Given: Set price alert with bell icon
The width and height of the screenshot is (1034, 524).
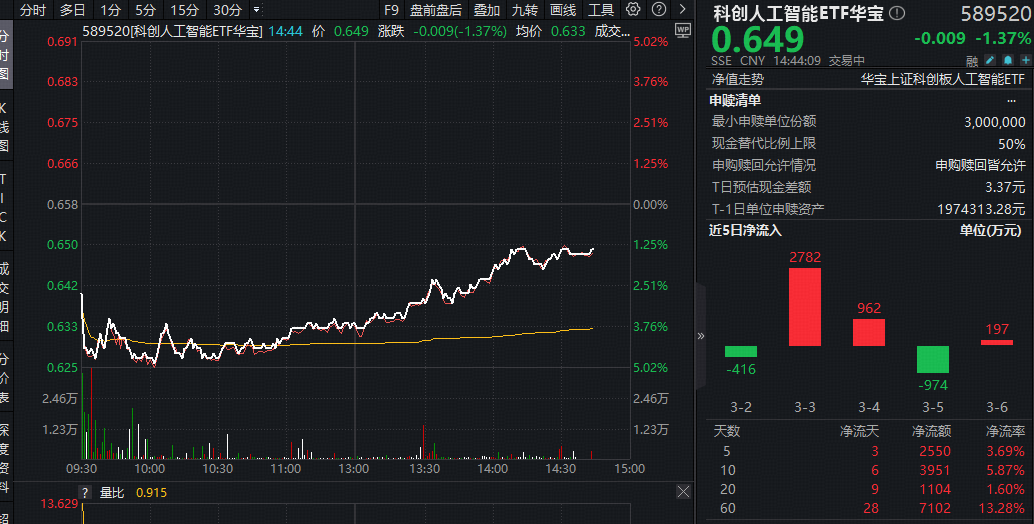Looking at the screenshot, I should [x=1008, y=60].
